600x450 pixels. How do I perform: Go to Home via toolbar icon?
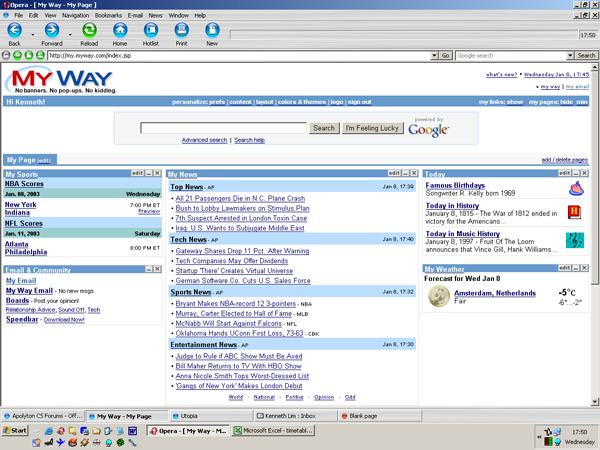point(120,31)
